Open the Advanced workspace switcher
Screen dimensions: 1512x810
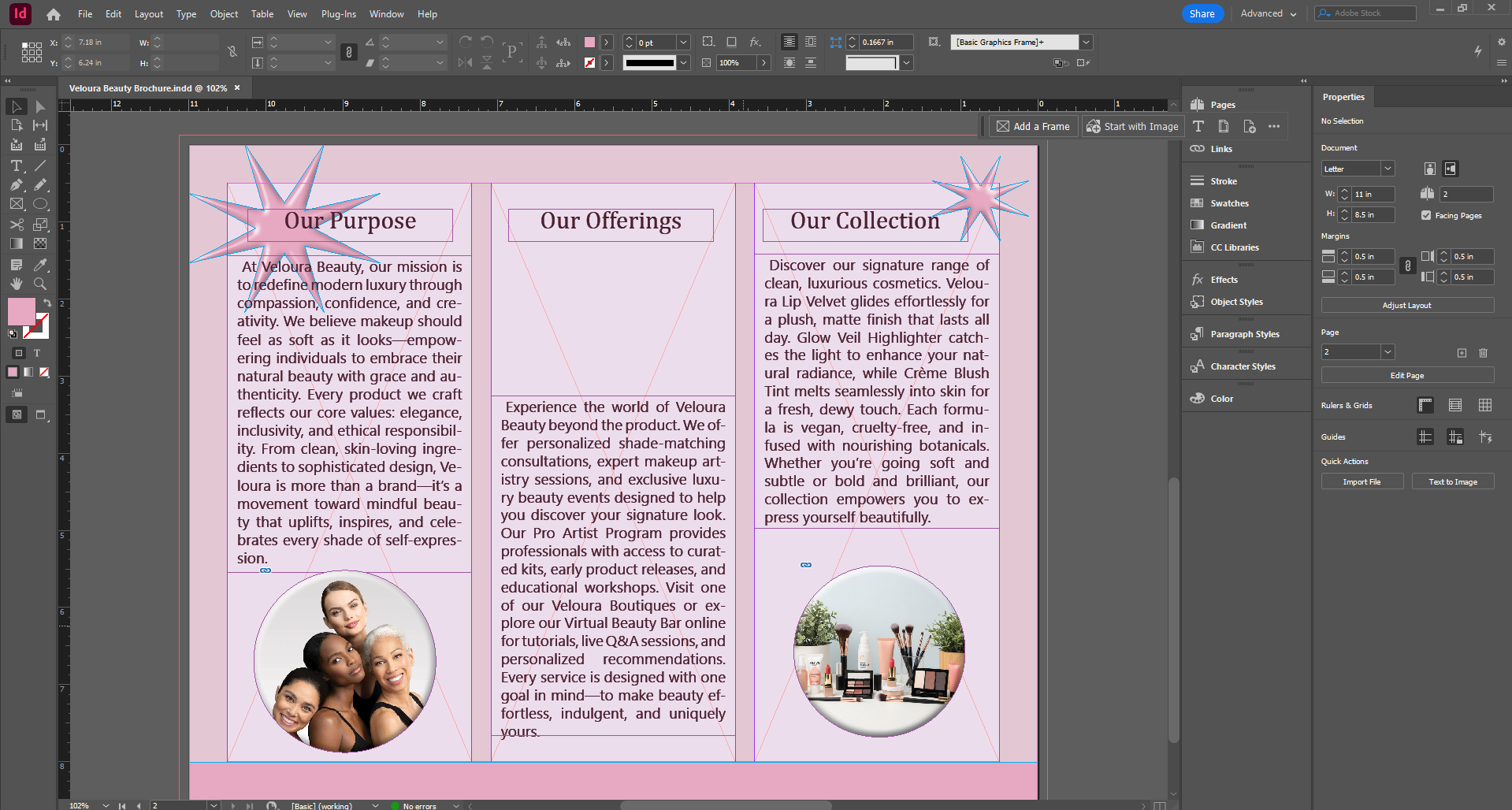tap(1269, 13)
